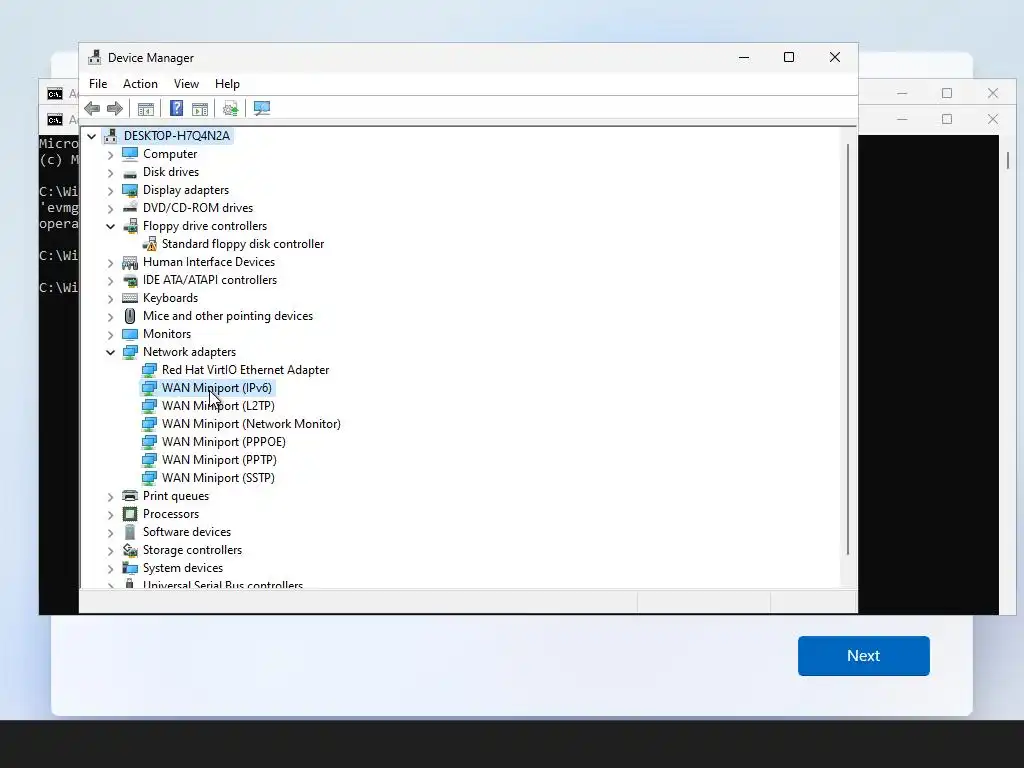Click the Device Manager title bar icon
Image resolution: width=1024 pixels, height=768 pixels.
coord(95,57)
